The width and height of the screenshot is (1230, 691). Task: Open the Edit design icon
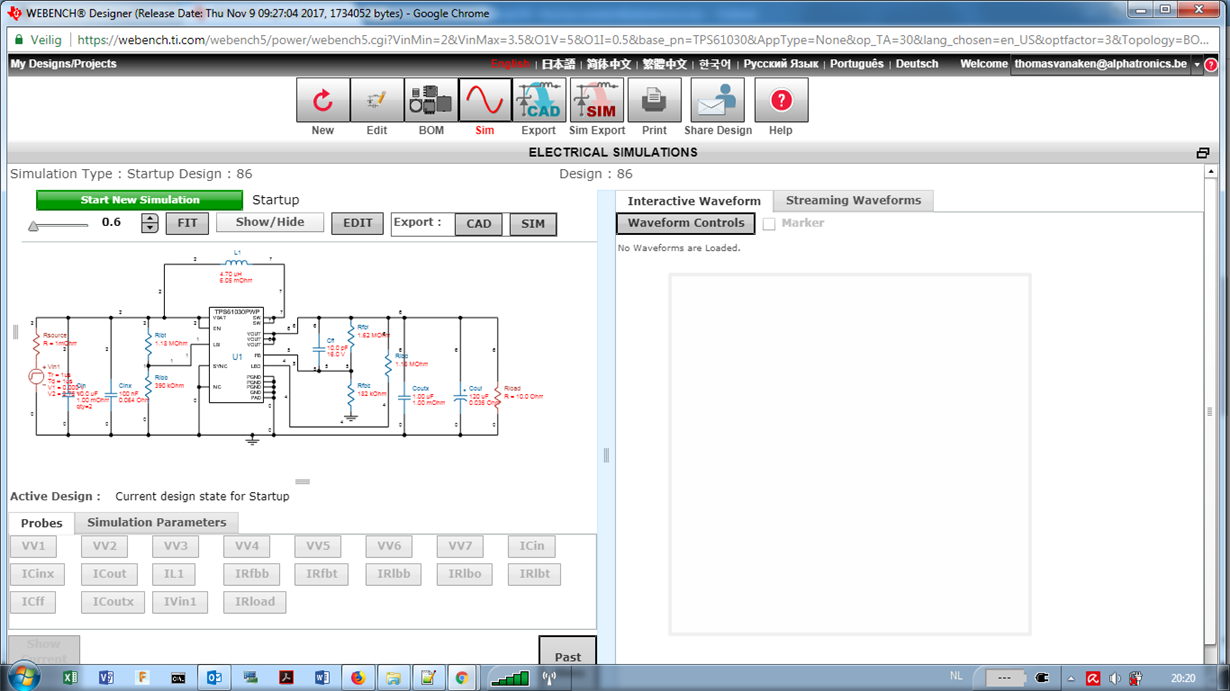coord(377,100)
